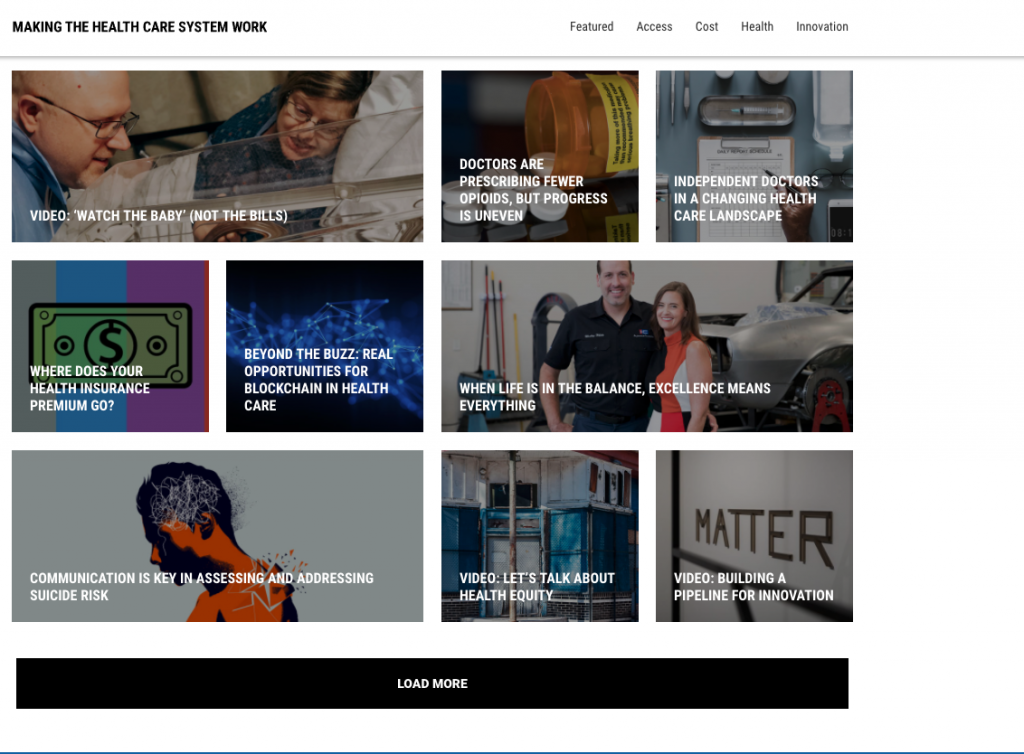Click the 'Making the Health Care System Work' site title
The height and width of the screenshot is (754, 1024).
(140, 27)
